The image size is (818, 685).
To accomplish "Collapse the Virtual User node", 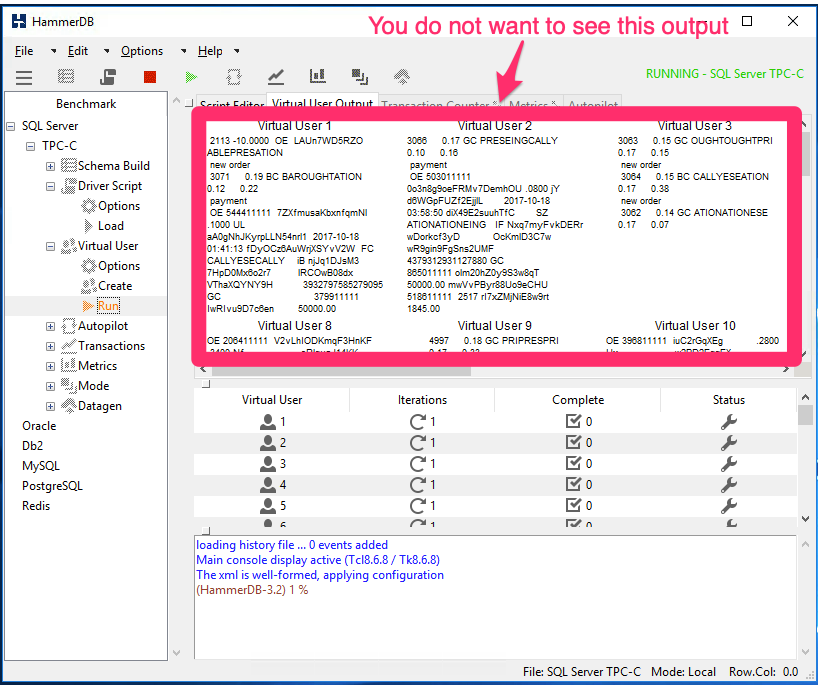I will point(51,246).
